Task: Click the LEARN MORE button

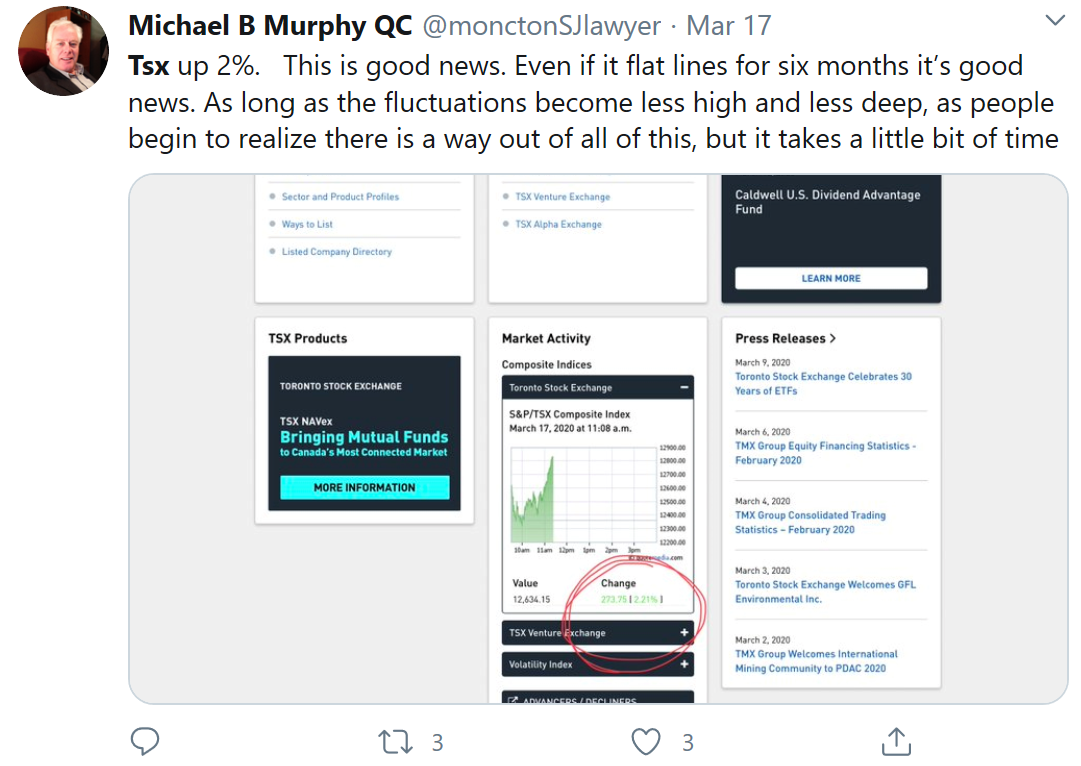Action: coord(831,278)
